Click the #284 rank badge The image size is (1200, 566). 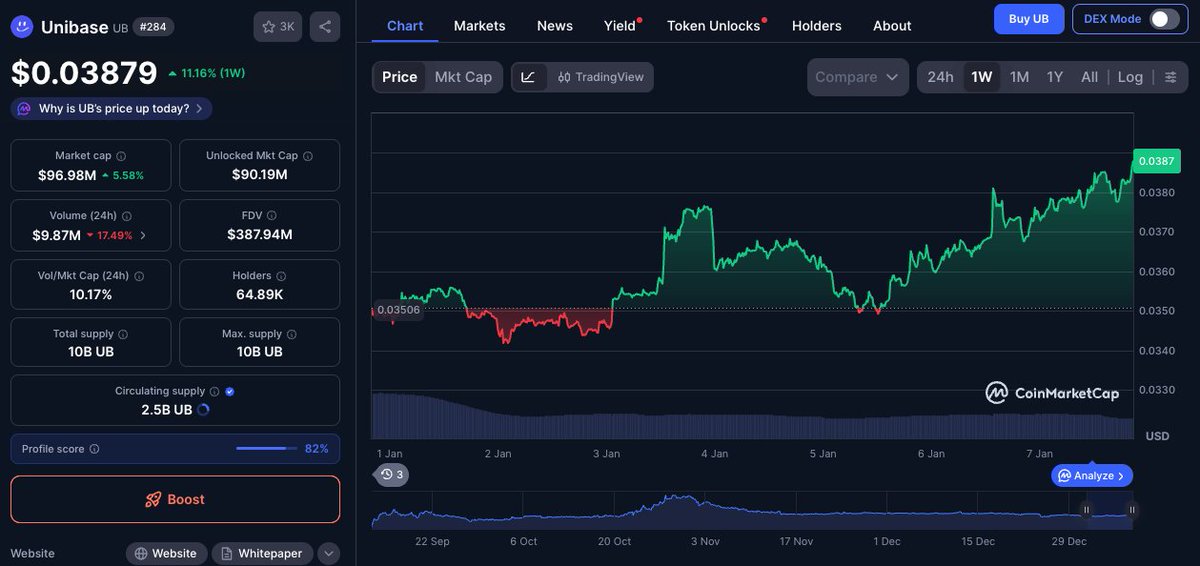pos(153,27)
